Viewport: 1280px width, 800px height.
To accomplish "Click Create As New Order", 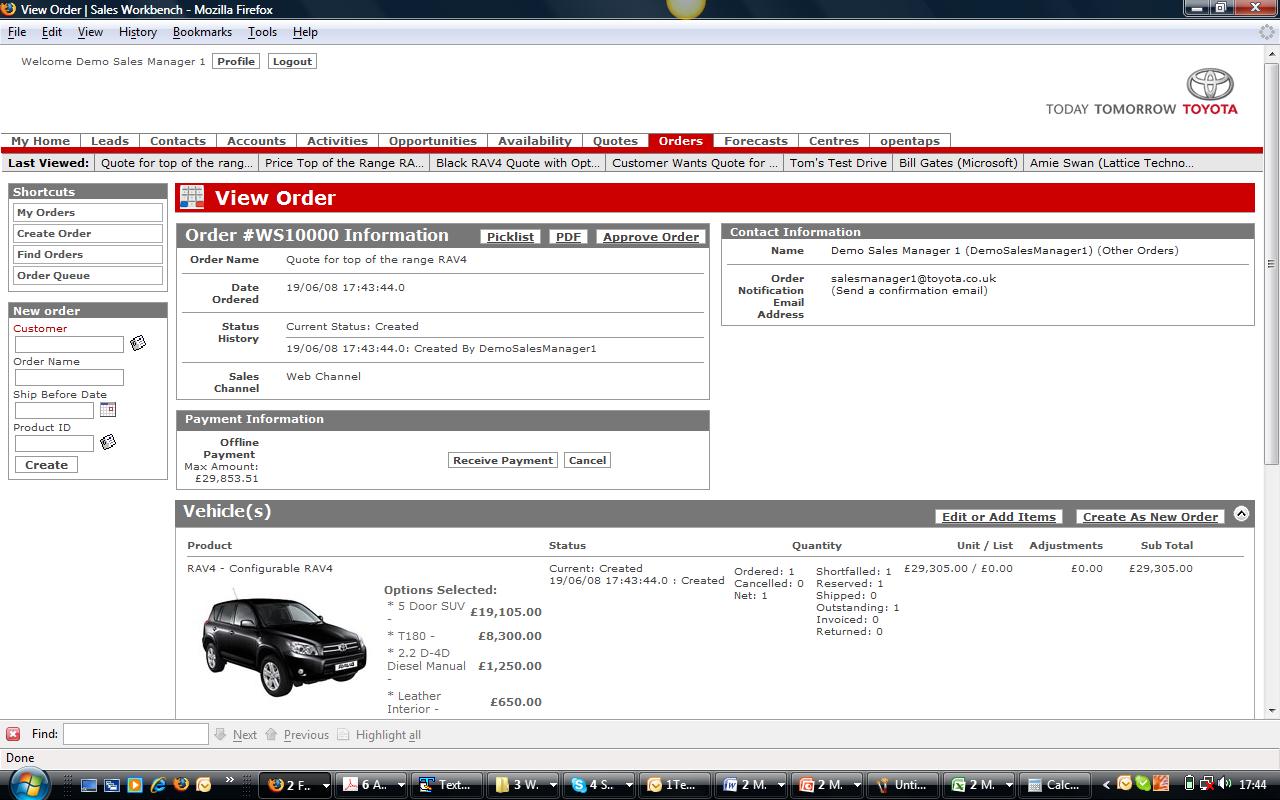I will point(1151,517).
